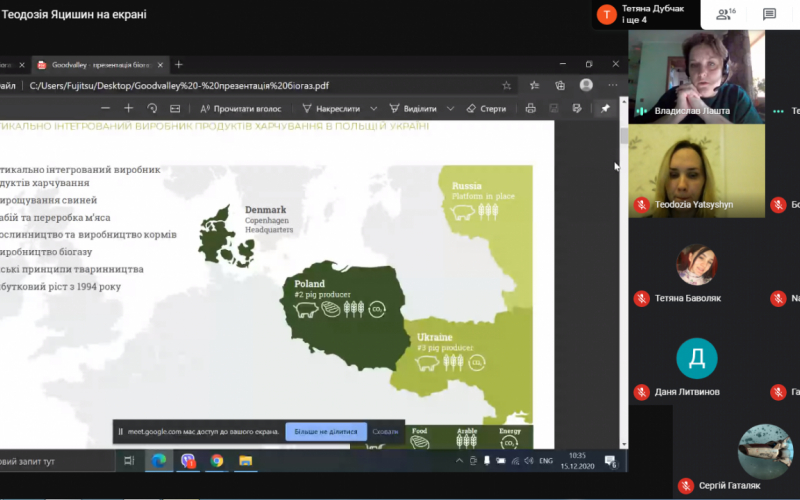
Task: Select the Сергій Гаталяк participant avatar
Action: click(x=765, y=452)
